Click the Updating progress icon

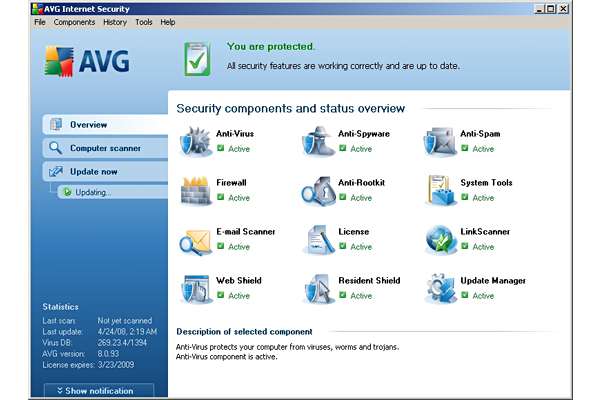(x=67, y=192)
